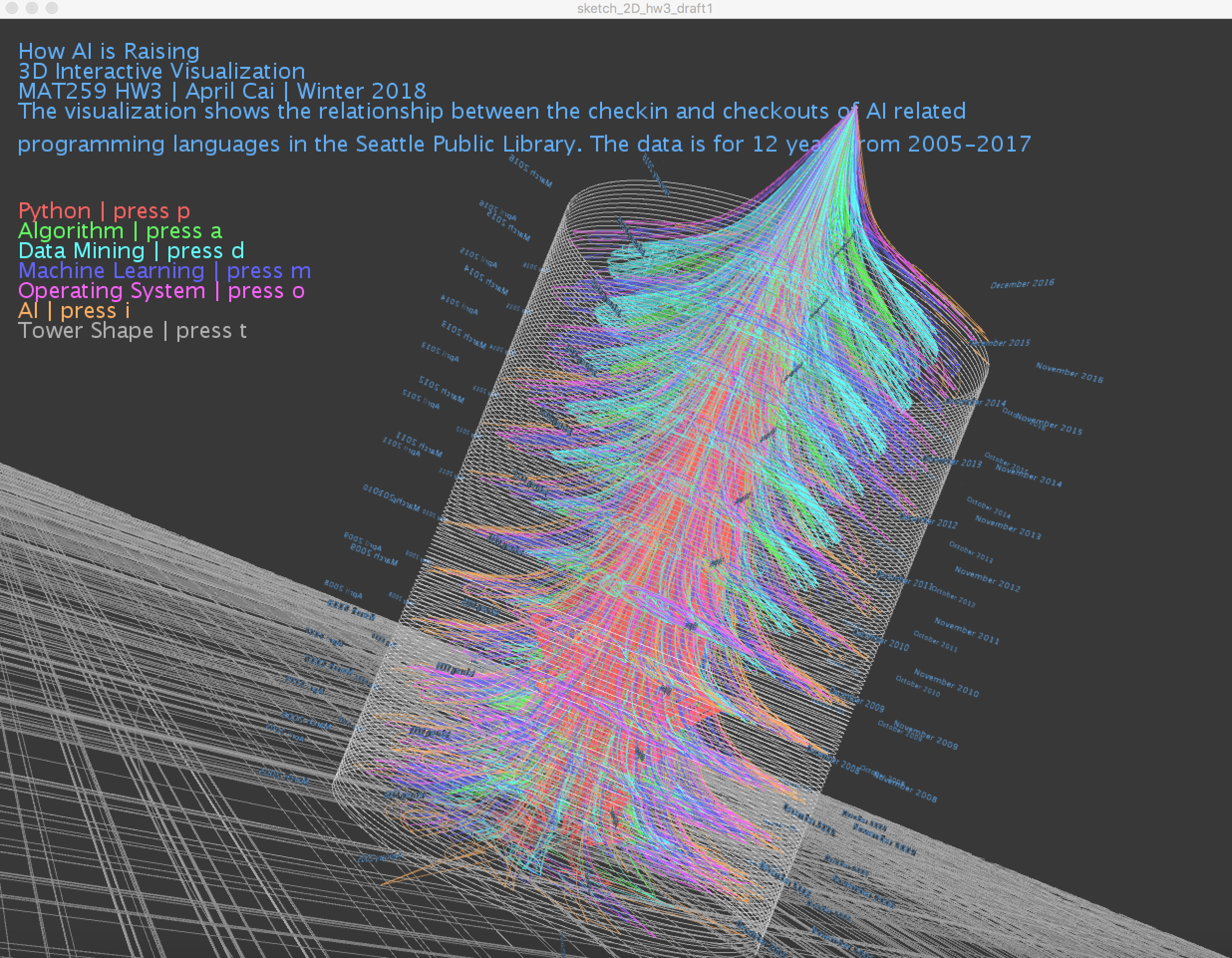Click the sketch_2D_hw3_draft1 window title

click(x=645, y=8)
